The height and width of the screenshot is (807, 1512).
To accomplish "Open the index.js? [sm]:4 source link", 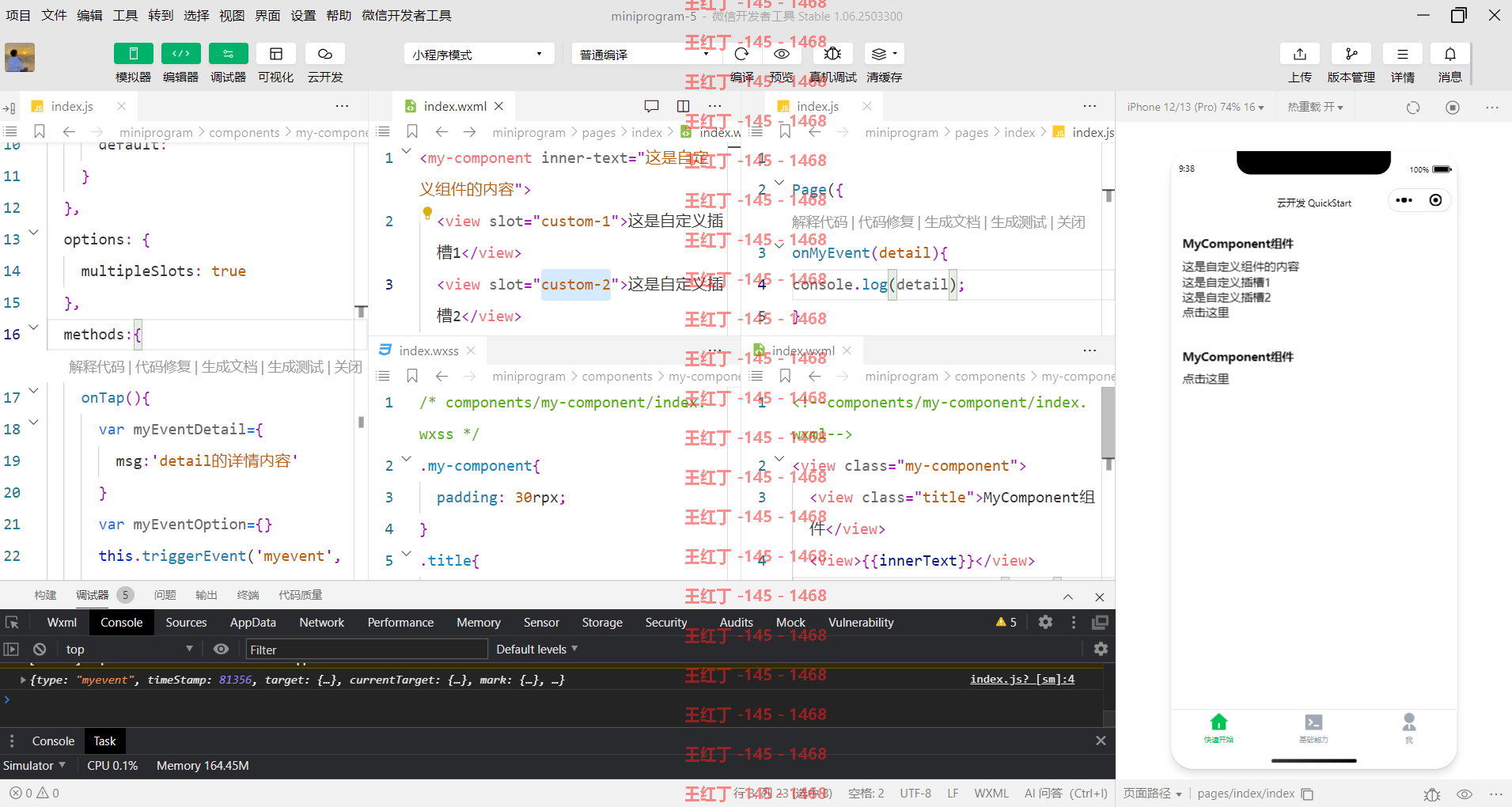I will [x=1021, y=680].
